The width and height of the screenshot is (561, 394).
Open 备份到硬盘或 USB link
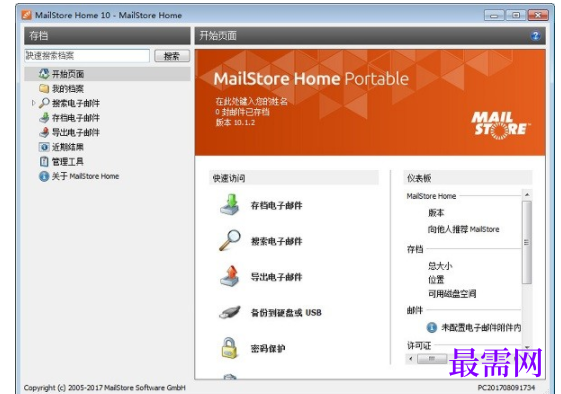[286, 312]
